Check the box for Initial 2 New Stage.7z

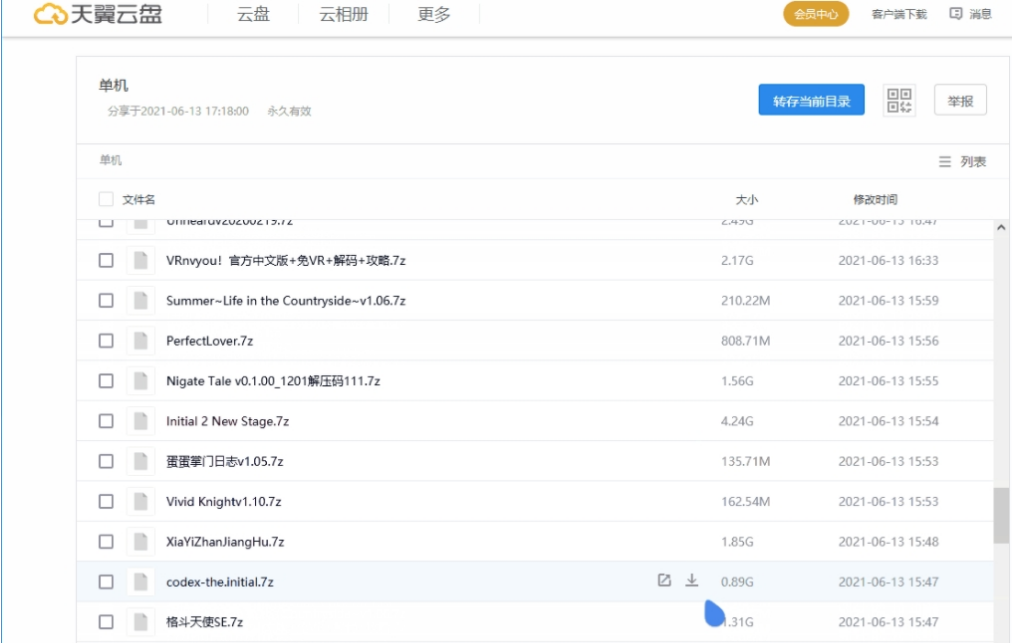[x=106, y=421]
